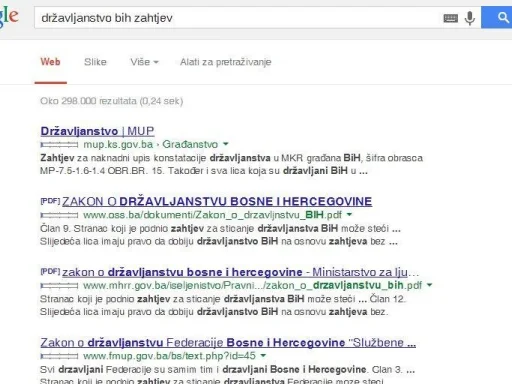Click the PDF tag before zakon o državljanstvu bosne
512x384 pixels.
[x=50, y=271]
